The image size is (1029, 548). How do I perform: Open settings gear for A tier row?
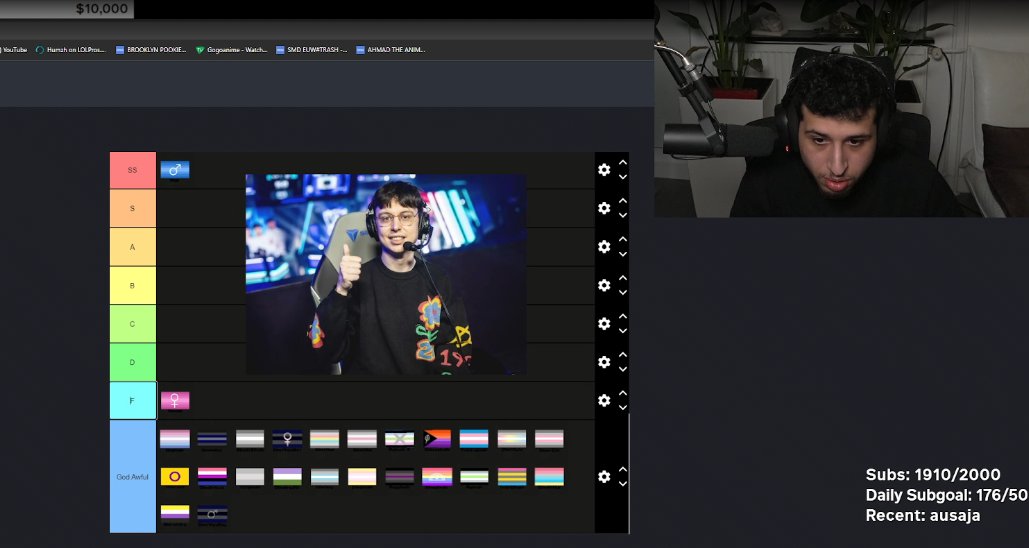[604, 247]
